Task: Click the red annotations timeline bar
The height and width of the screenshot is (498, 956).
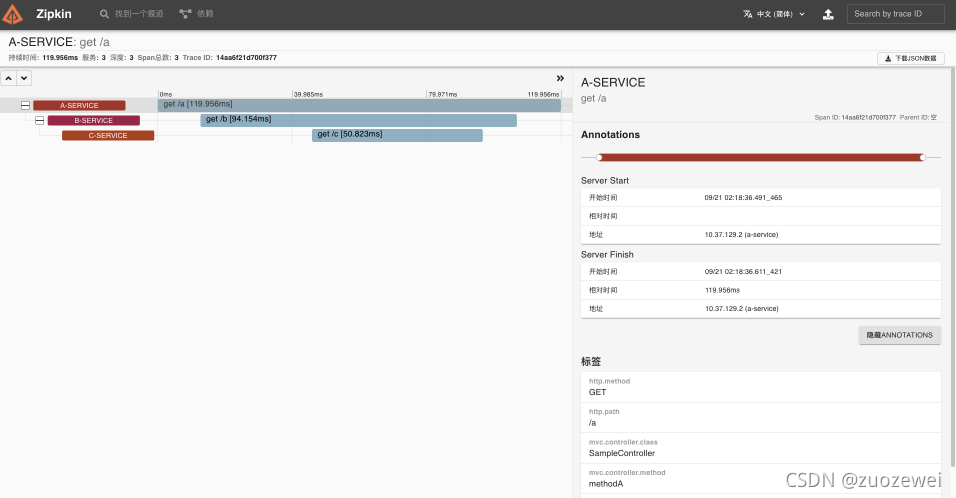Action: (x=761, y=157)
